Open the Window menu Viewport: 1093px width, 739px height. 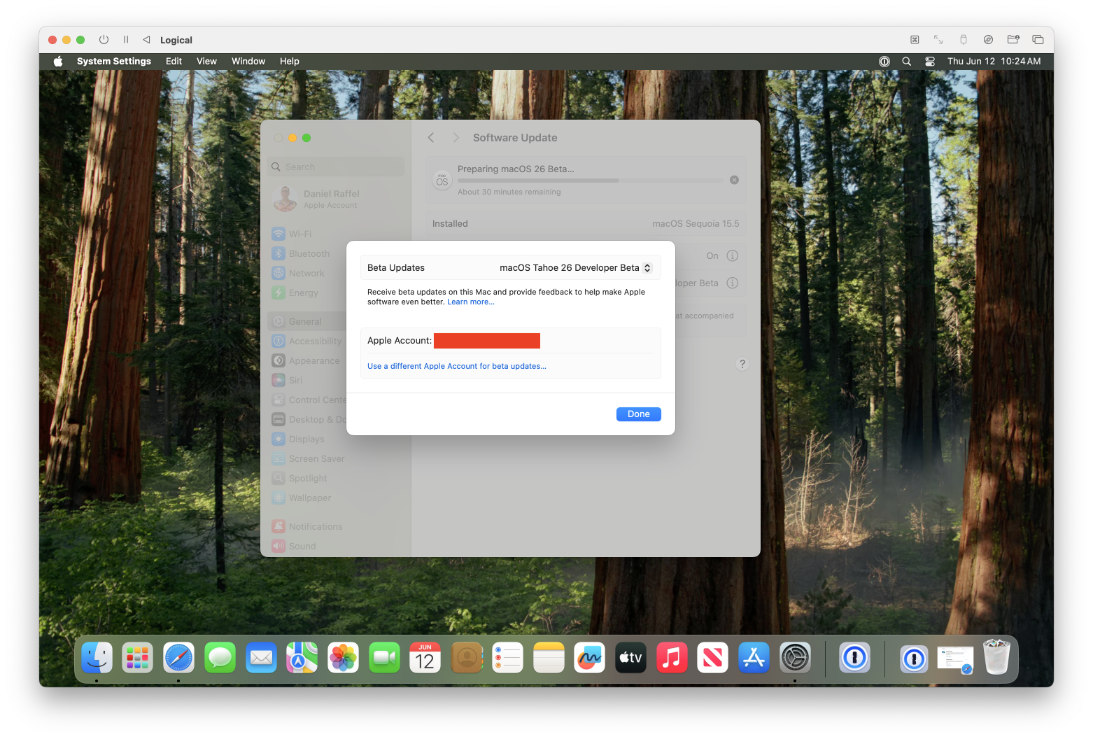click(x=248, y=61)
